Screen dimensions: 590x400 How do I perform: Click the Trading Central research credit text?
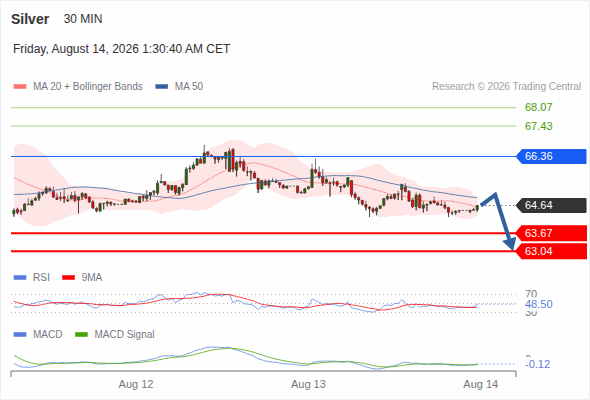[x=506, y=87]
